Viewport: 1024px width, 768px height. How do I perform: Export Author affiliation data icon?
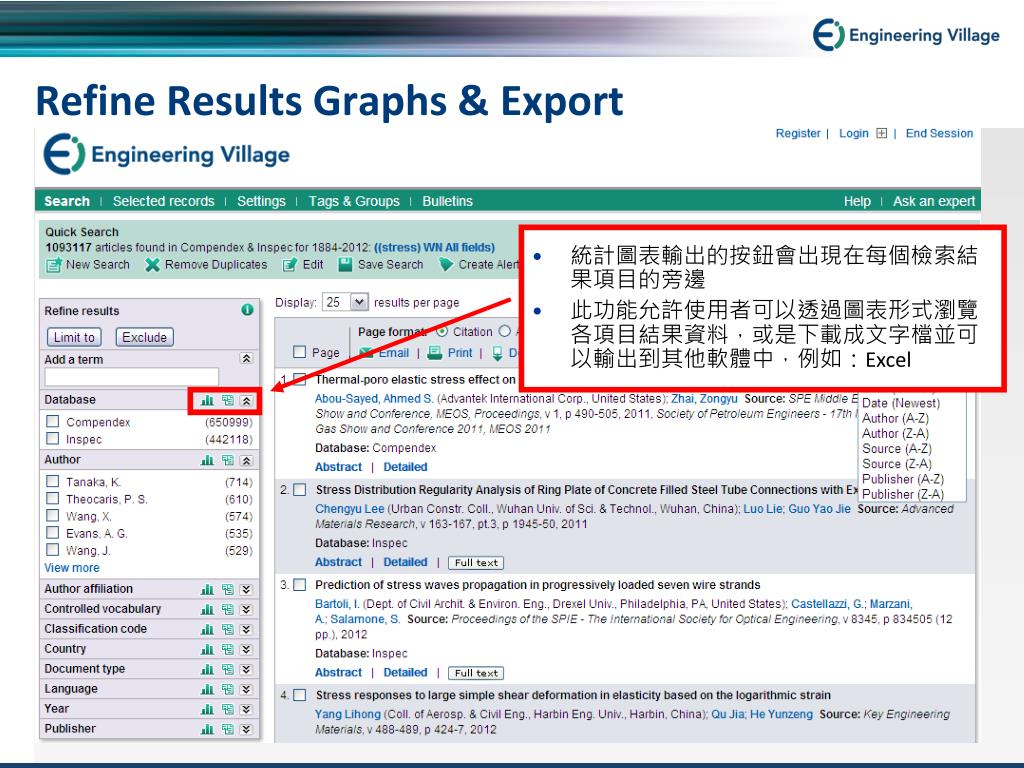(227, 590)
